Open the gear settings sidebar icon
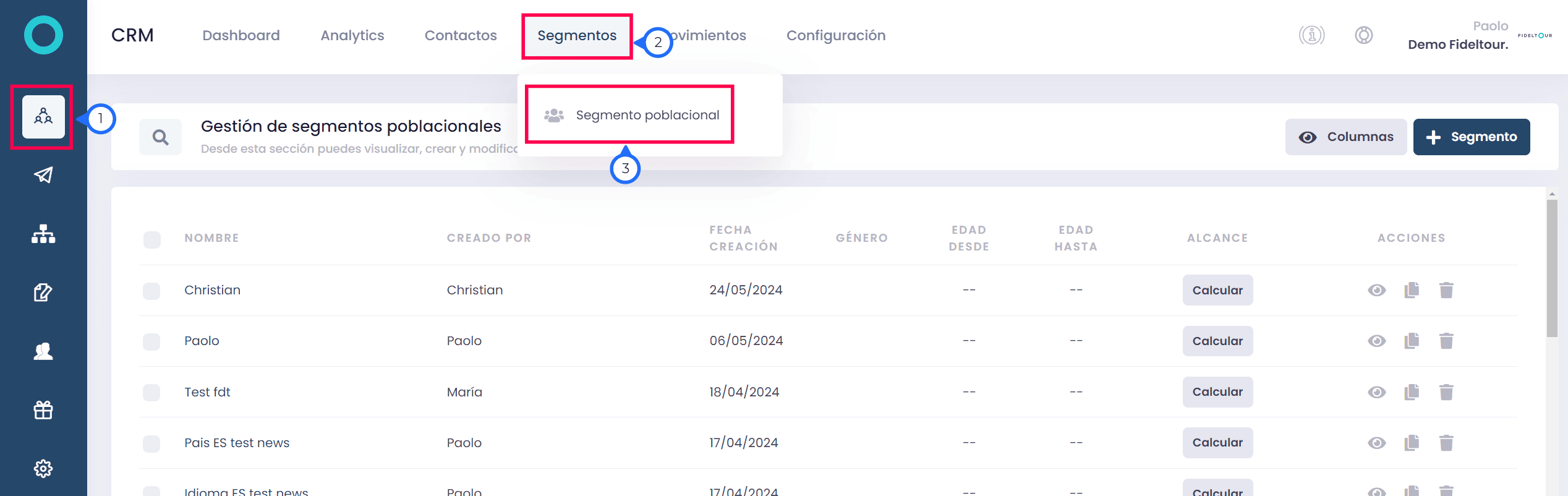The image size is (1568, 496). (43, 468)
